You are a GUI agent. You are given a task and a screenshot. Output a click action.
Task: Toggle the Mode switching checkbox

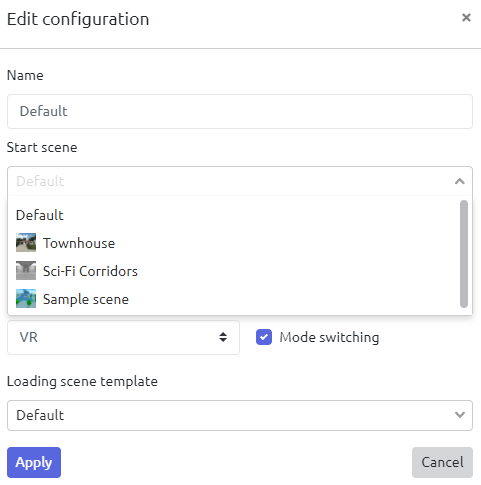pos(264,337)
